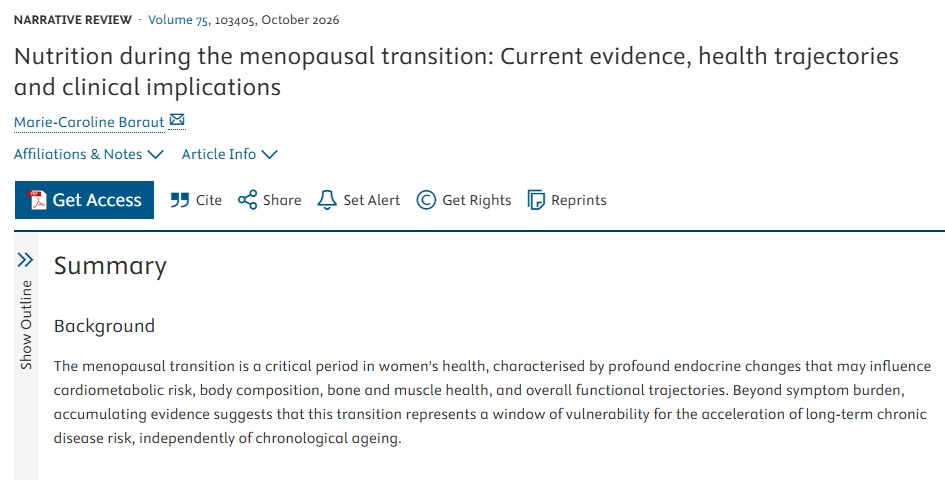Toggle the Show Outline sidebar
945x480 pixels.
coord(26,311)
